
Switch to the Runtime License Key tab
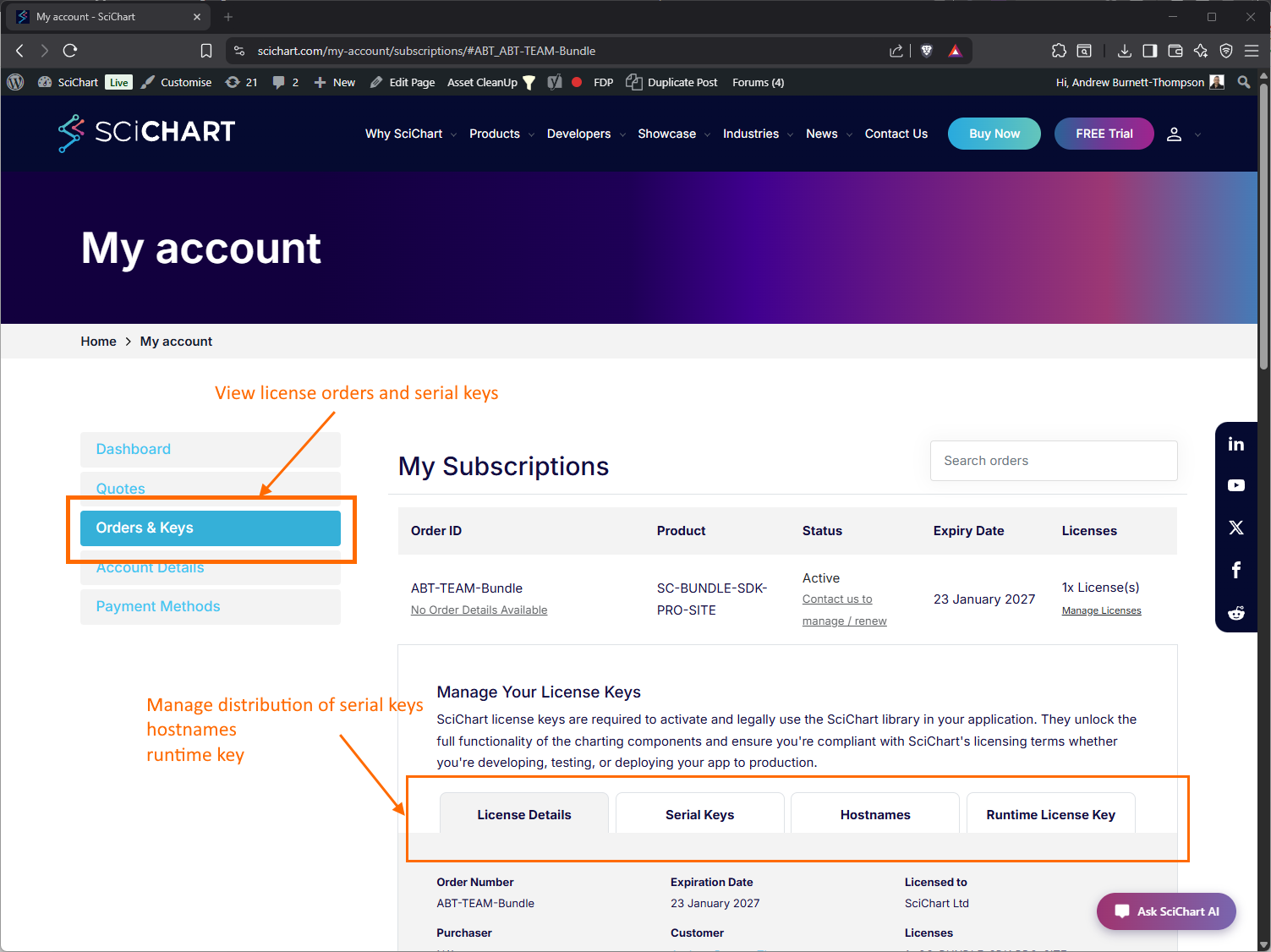pyautogui.click(x=1050, y=814)
